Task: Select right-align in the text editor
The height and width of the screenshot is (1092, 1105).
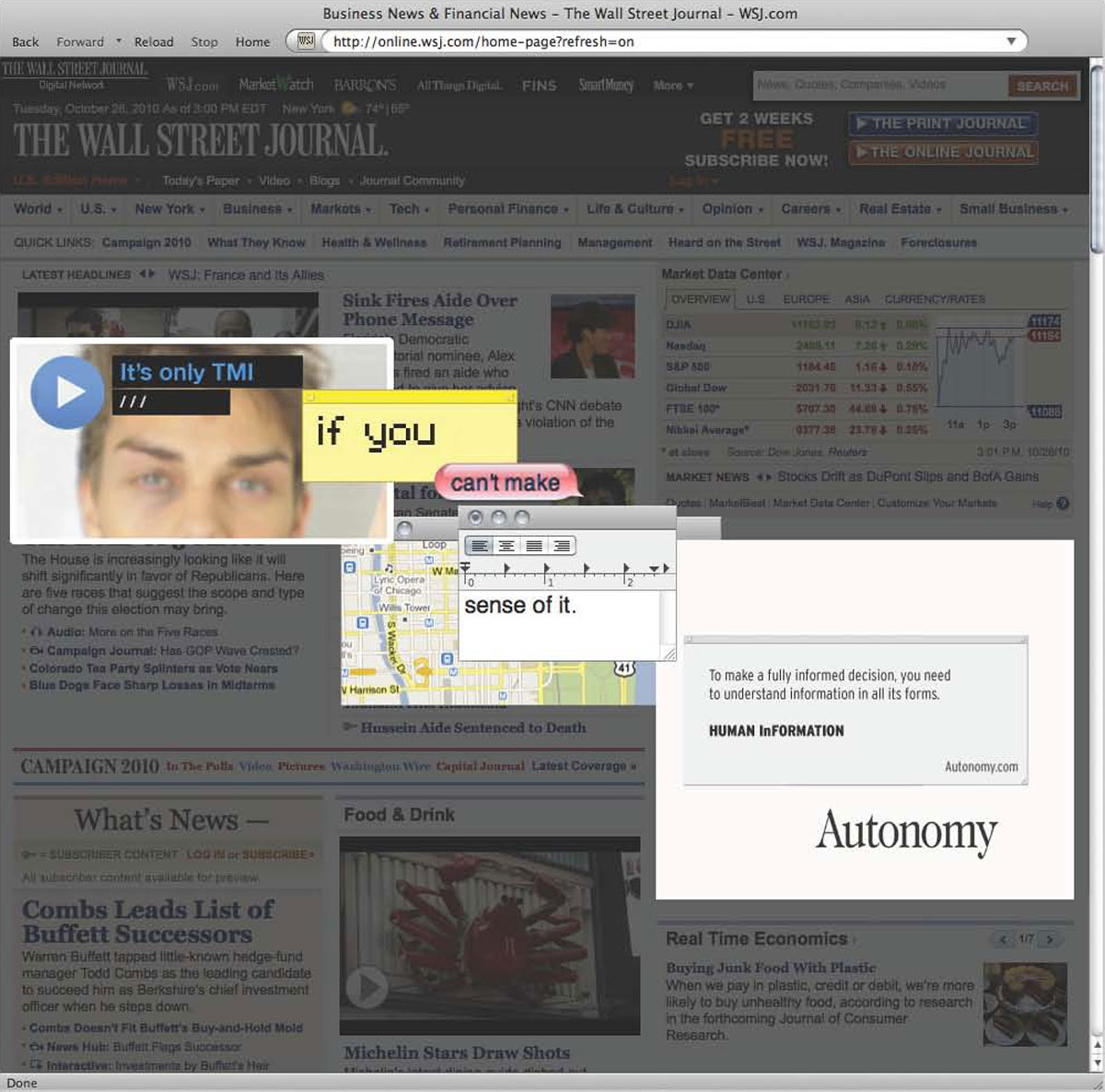Action: click(561, 546)
